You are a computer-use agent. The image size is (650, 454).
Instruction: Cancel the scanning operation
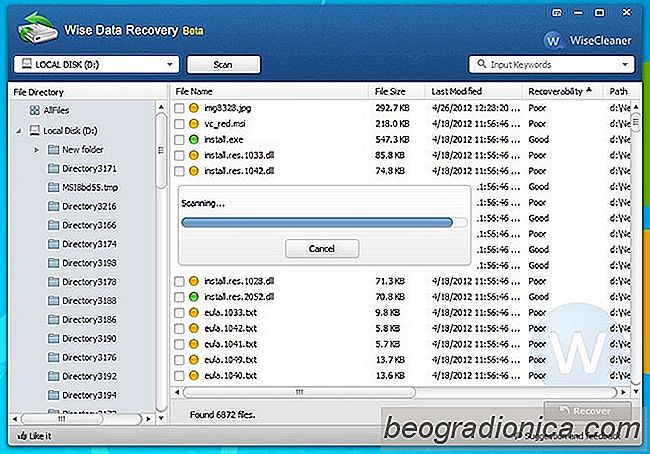tap(322, 249)
